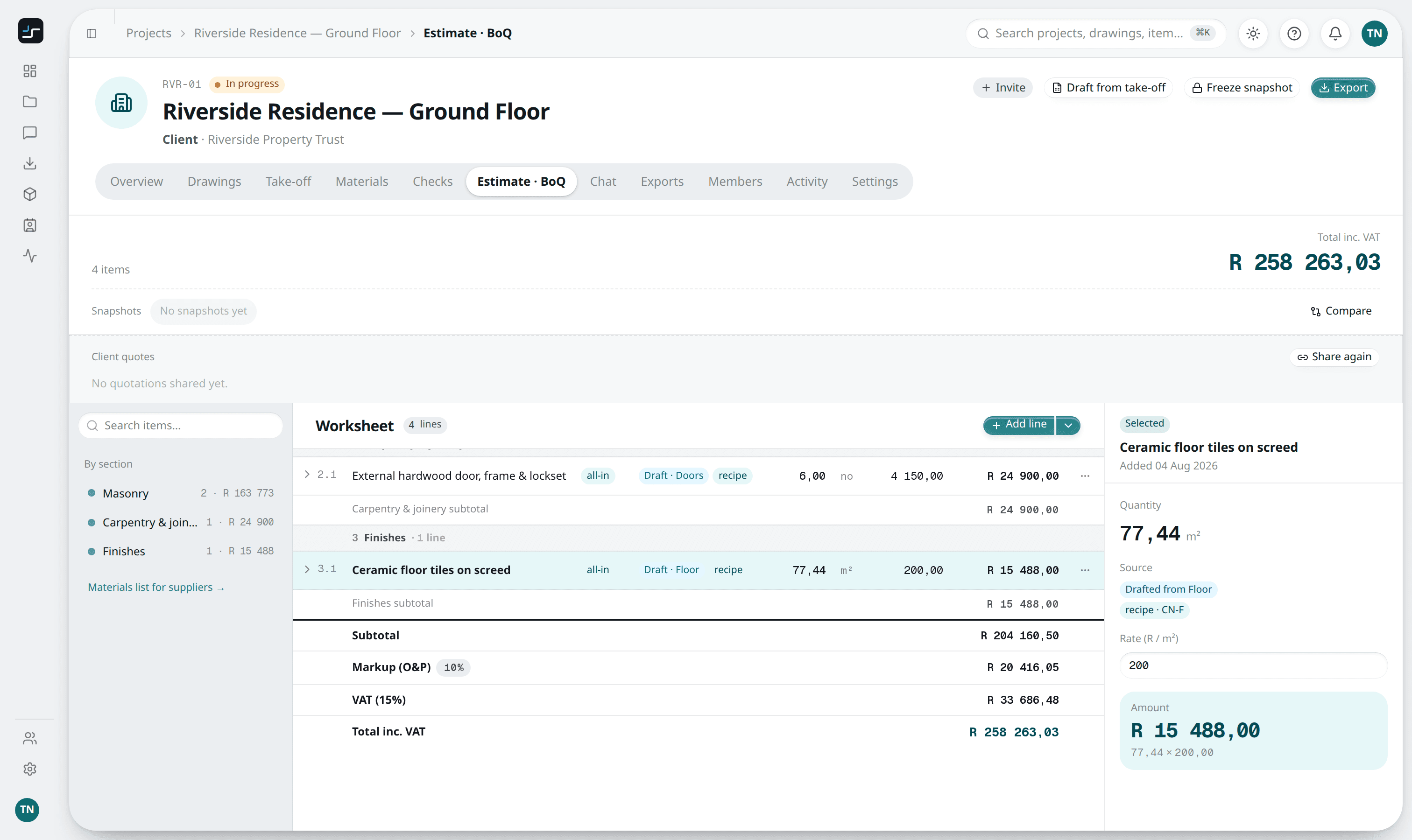The image size is (1412, 840).
Task: Click the TN avatar at sidebar bottom
Action: click(27, 810)
